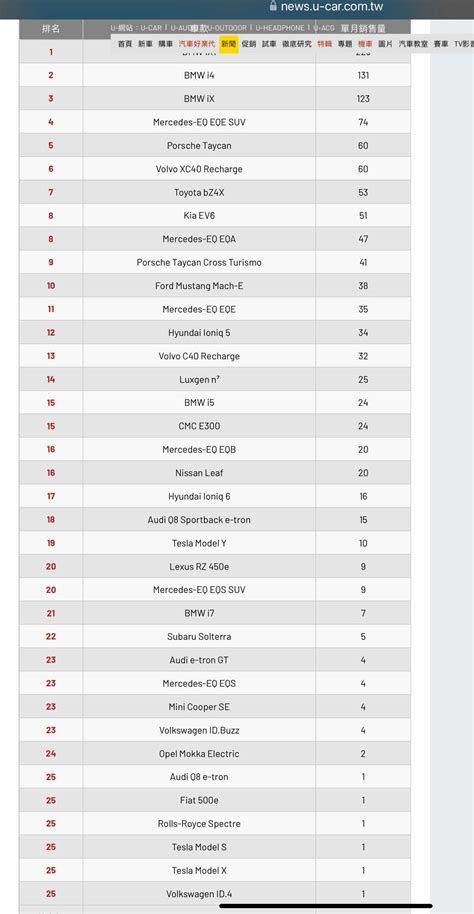Visit the U-CAR site link
Screen dimensions: 474x914
point(151,27)
